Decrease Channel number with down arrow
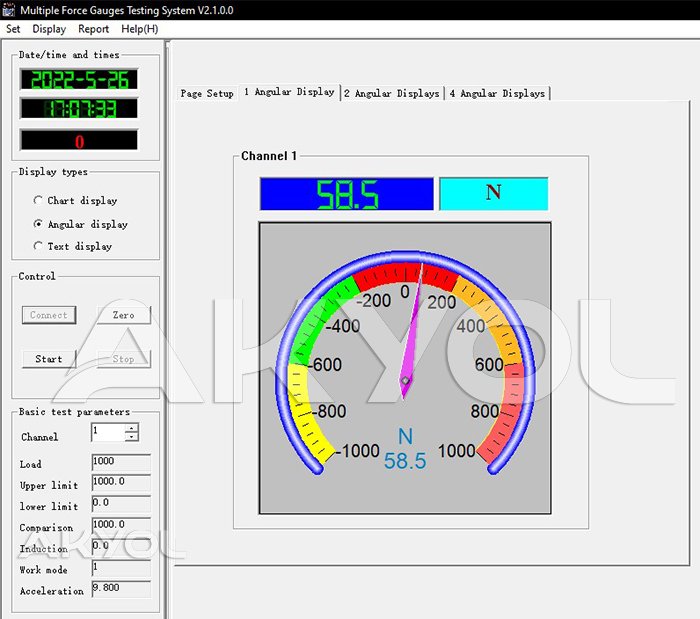The height and width of the screenshot is (619, 700). tap(131, 437)
